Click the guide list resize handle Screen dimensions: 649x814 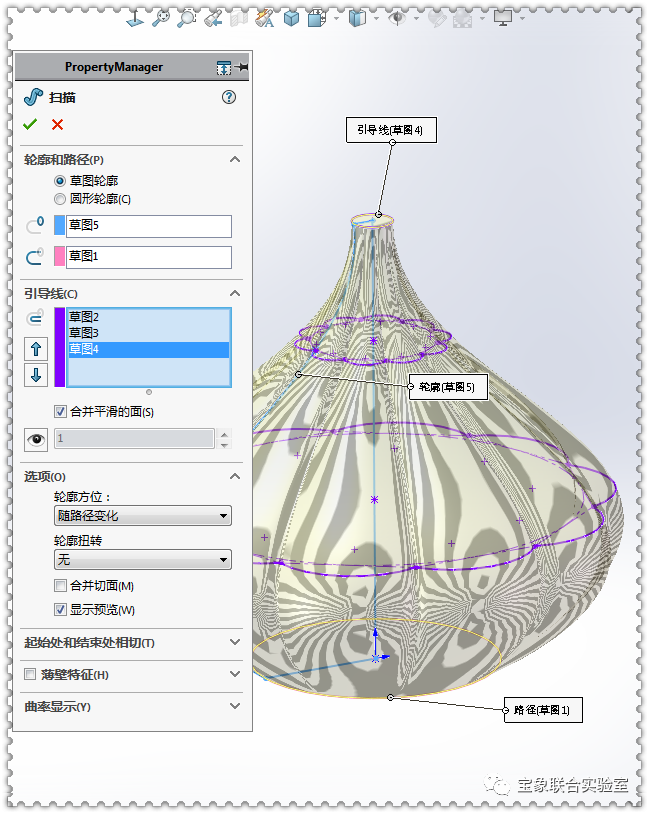(149, 392)
